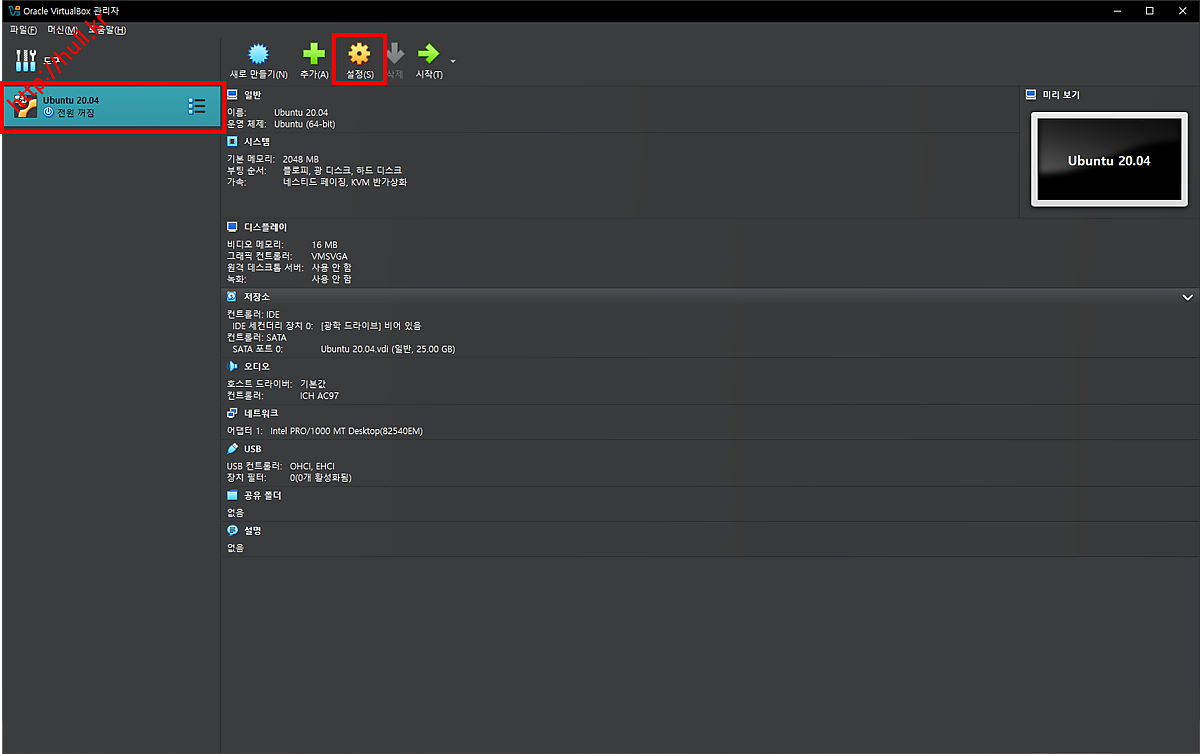Open the 시스템 section header link
Image resolution: width=1200 pixels, height=754 pixels.
(257, 141)
